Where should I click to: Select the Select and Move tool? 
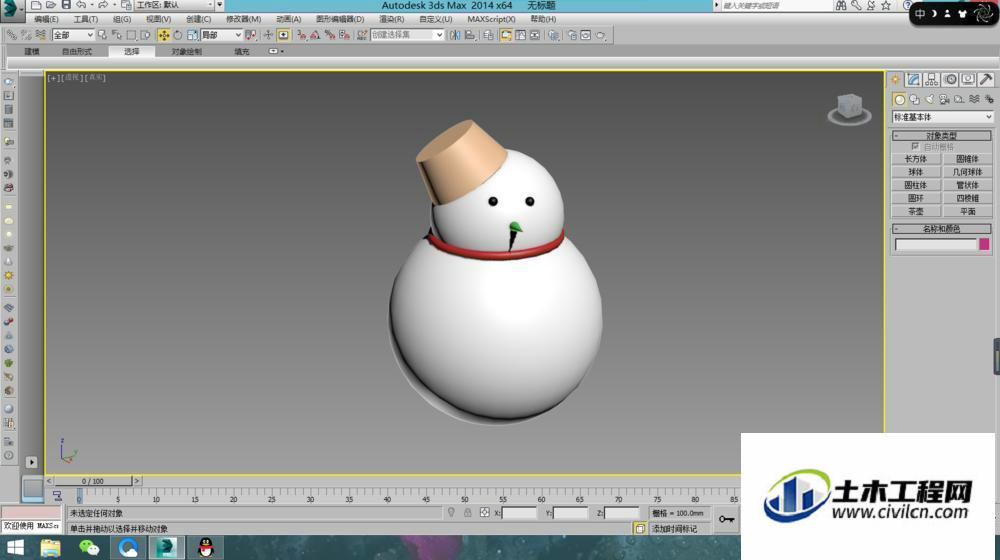tap(164, 35)
